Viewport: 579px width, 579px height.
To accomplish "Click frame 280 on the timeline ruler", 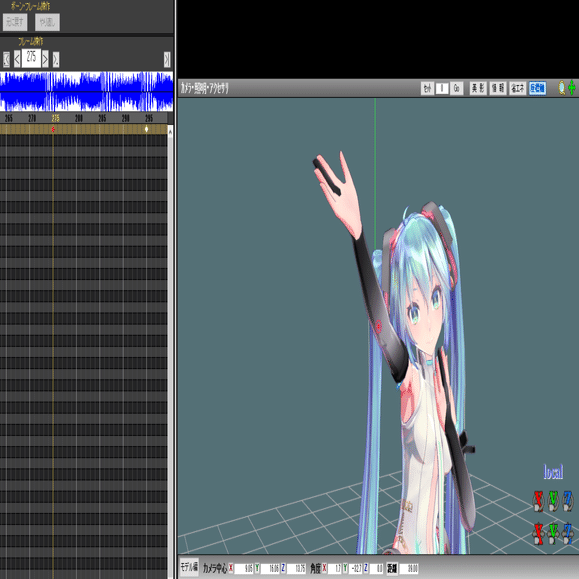I will (79, 118).
